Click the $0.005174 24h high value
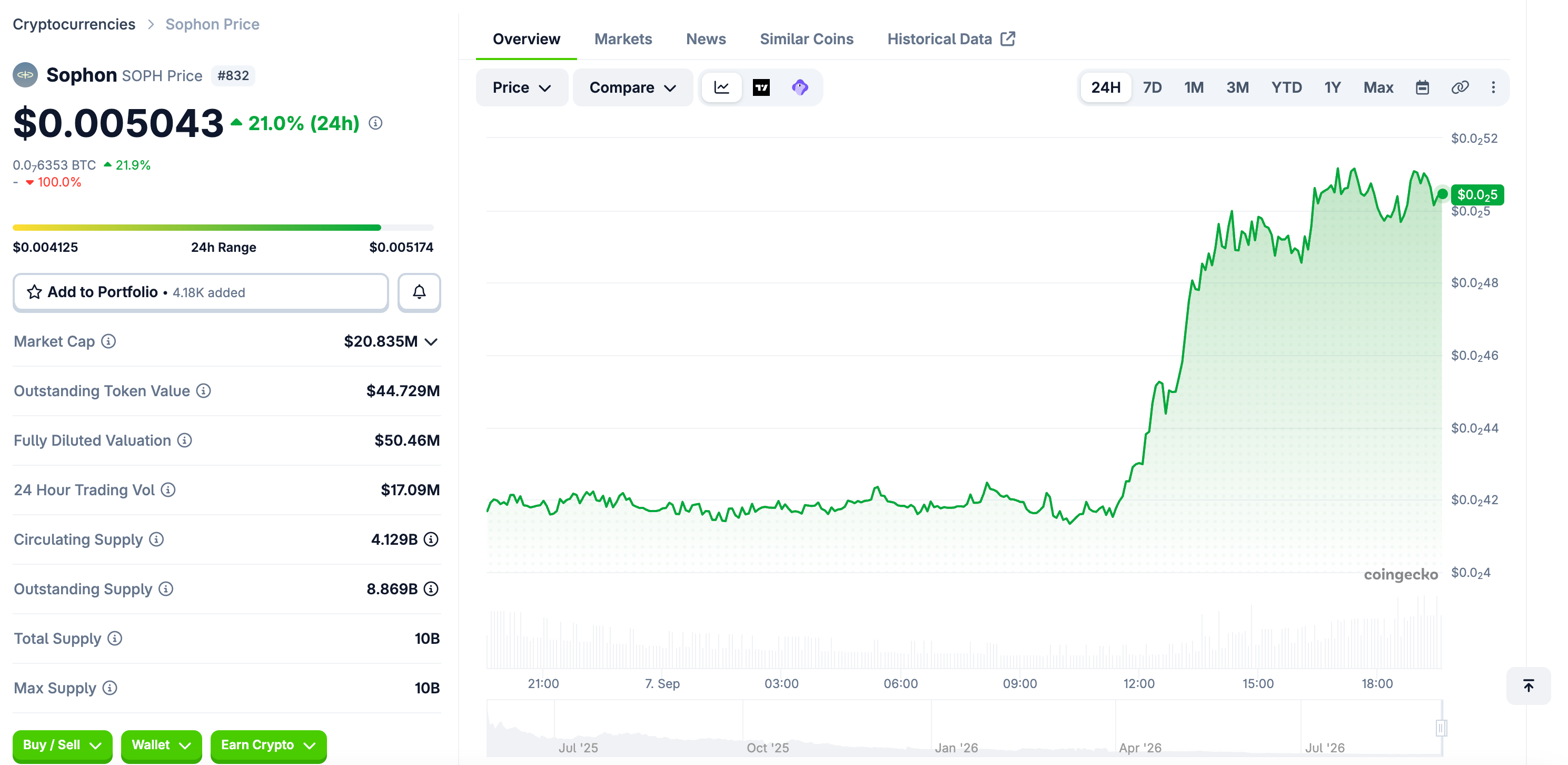This screenshot has width=1568, height=765. click(x=401, y=247)
